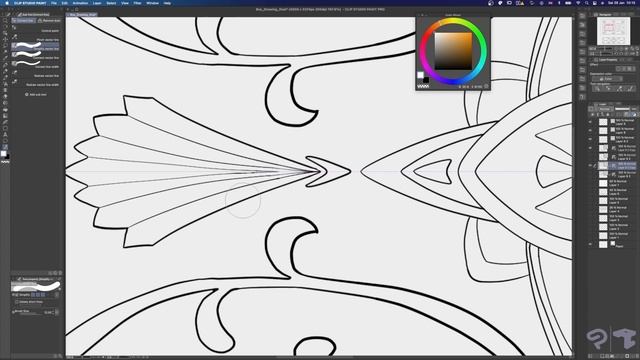The image size is (640, 360).
Task: Click the macOS Spotlight search icon
Action: coord(587,3)
